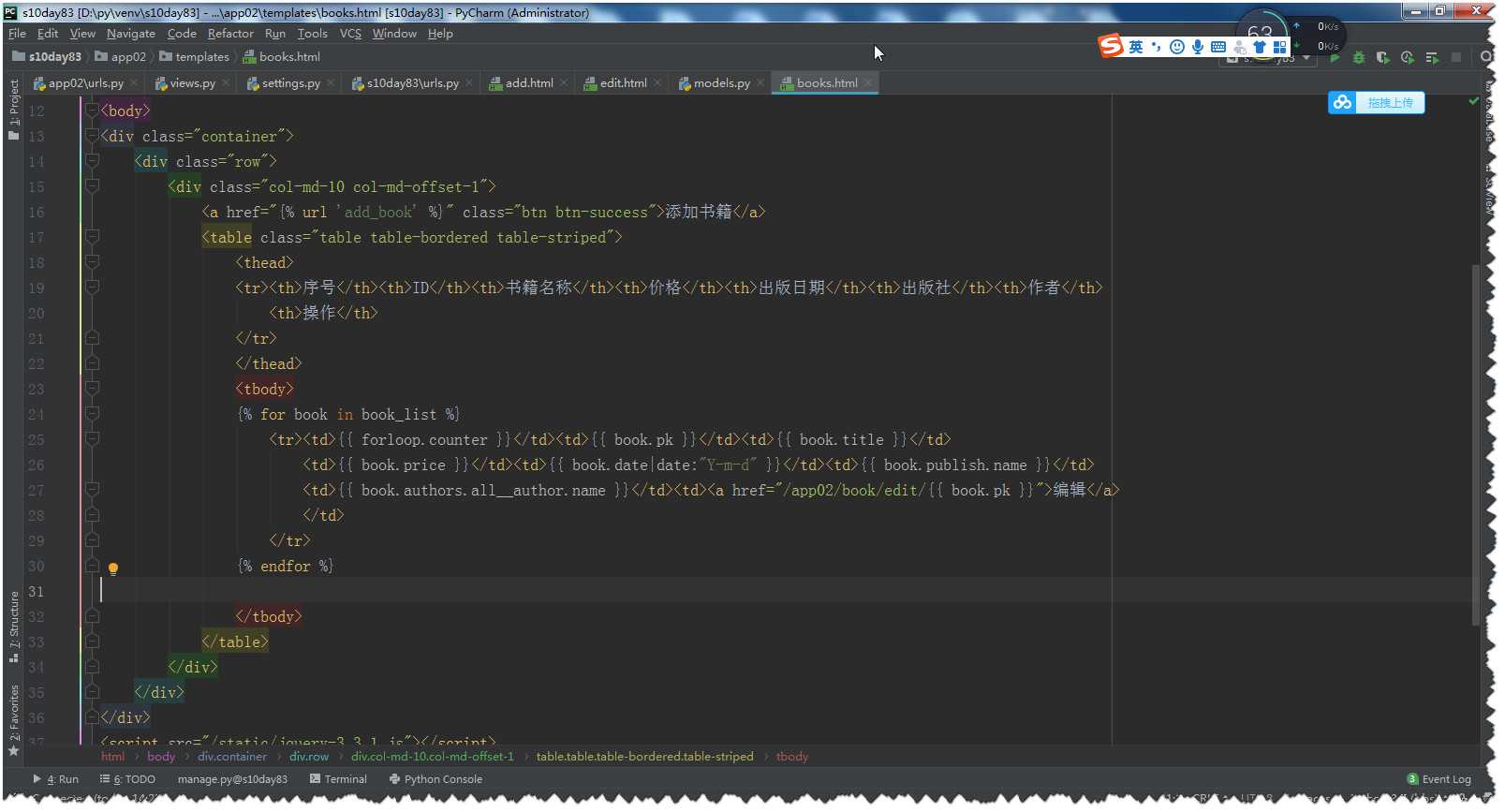
Task: Click Sogou microphone voice input icon
Action: point(1198,47)
